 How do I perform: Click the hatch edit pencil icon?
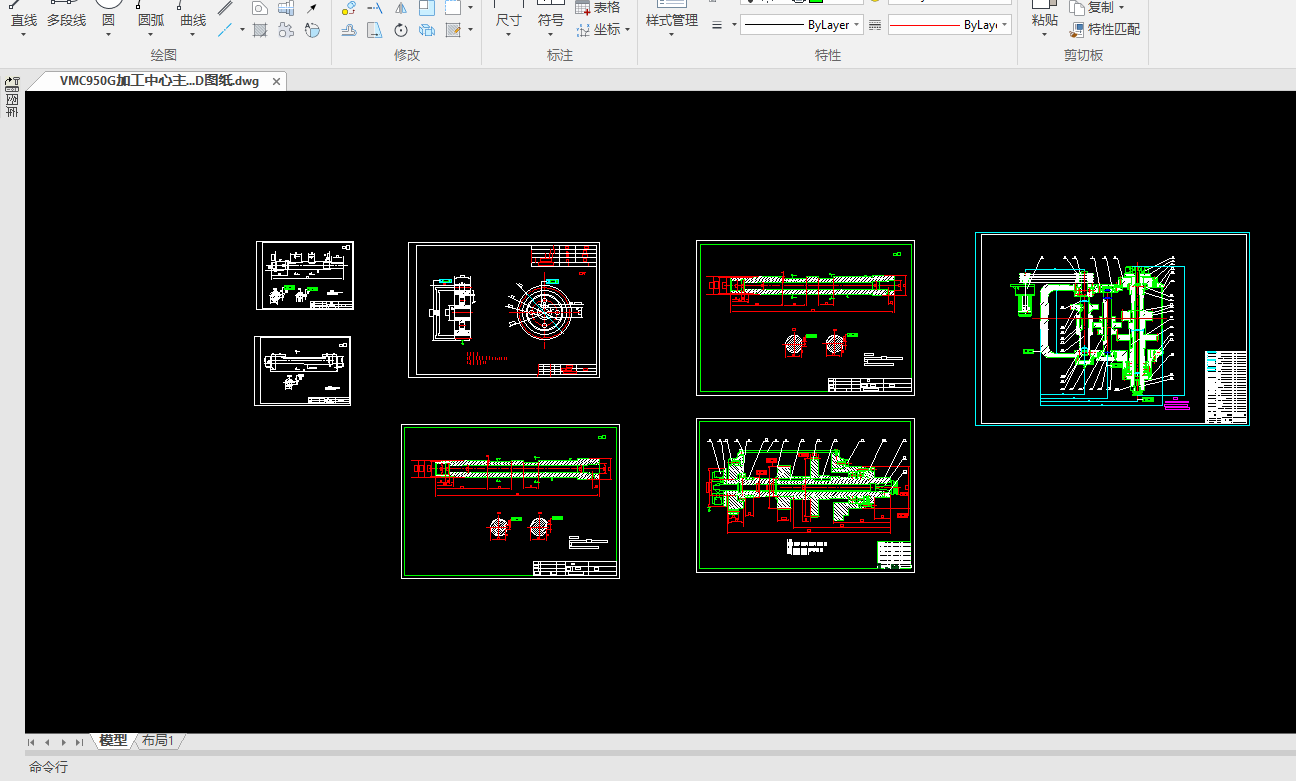[453, 30]
